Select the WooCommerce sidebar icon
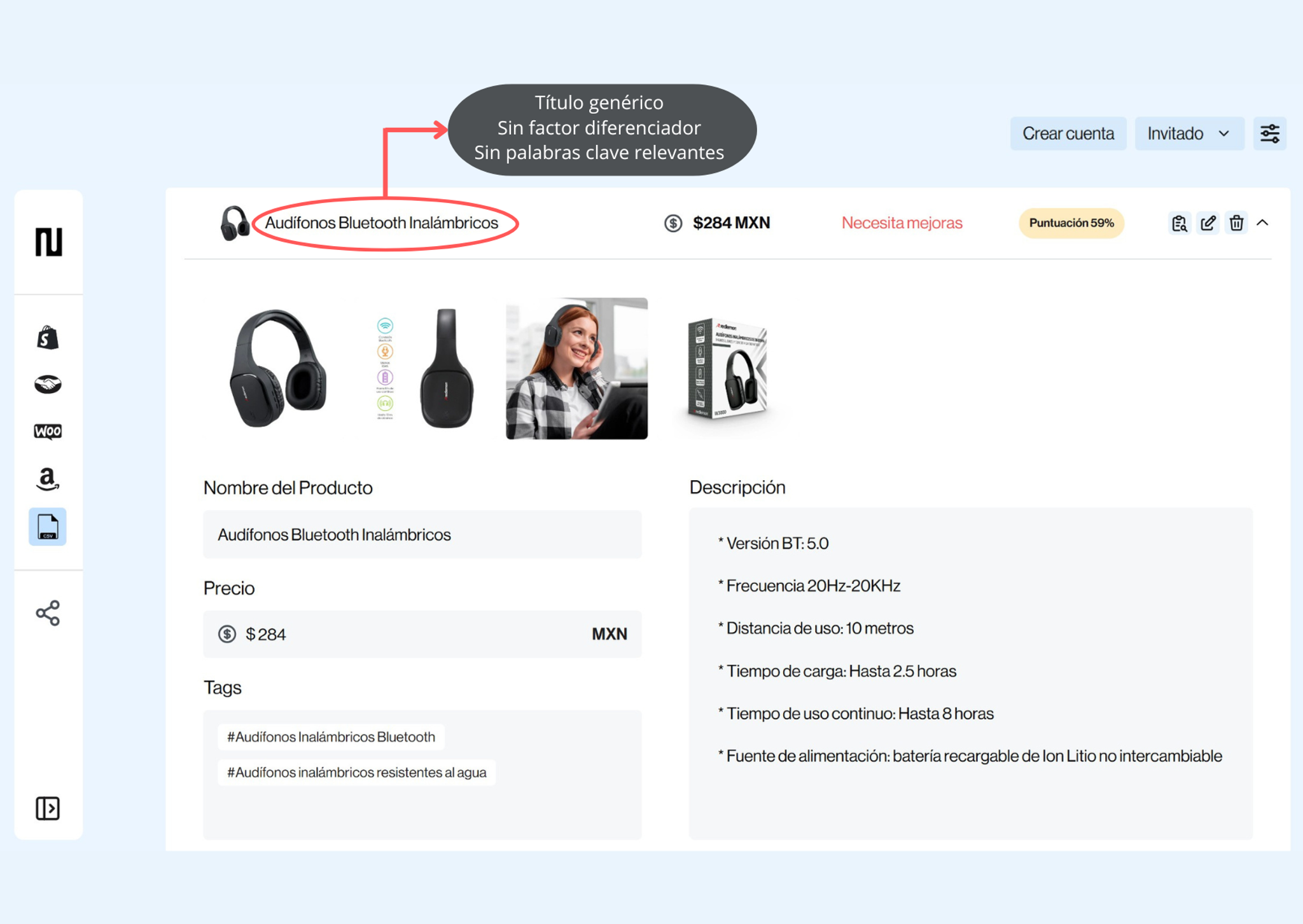Viewport: 1303px width, 924px height. [48, 431]
